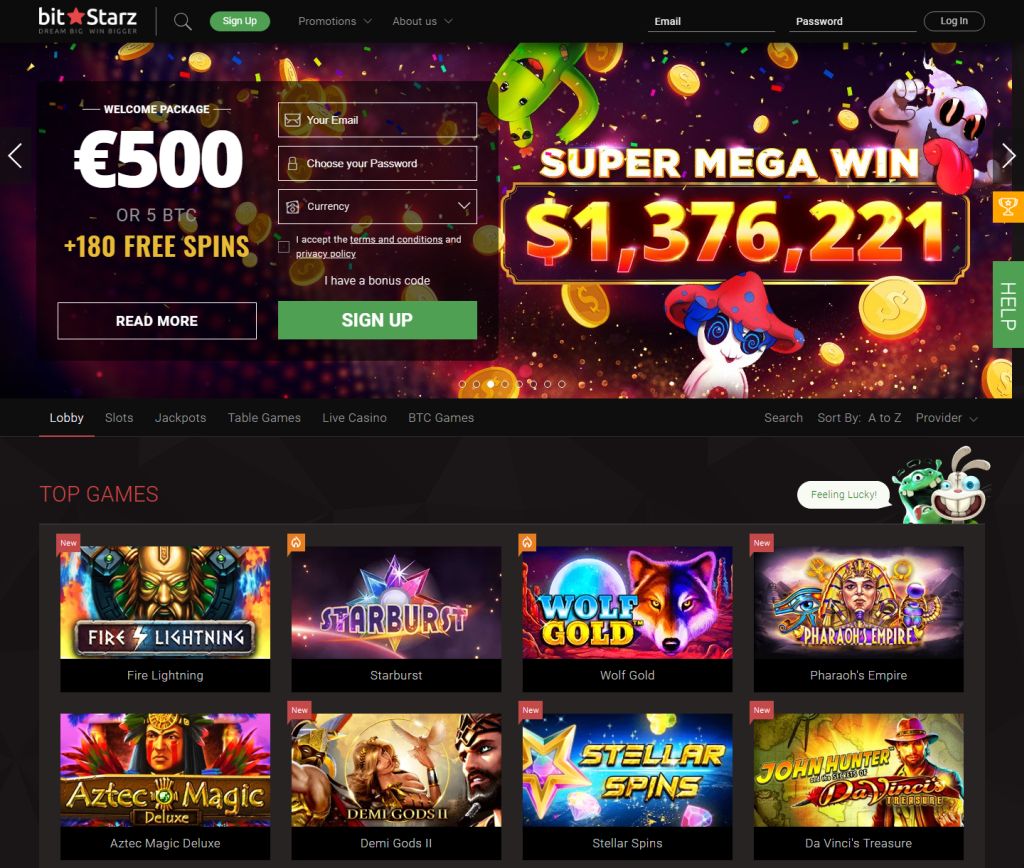Focus the Your Email input field
The height and width of the screenshot is (868, 1024).
pos(377,120)
